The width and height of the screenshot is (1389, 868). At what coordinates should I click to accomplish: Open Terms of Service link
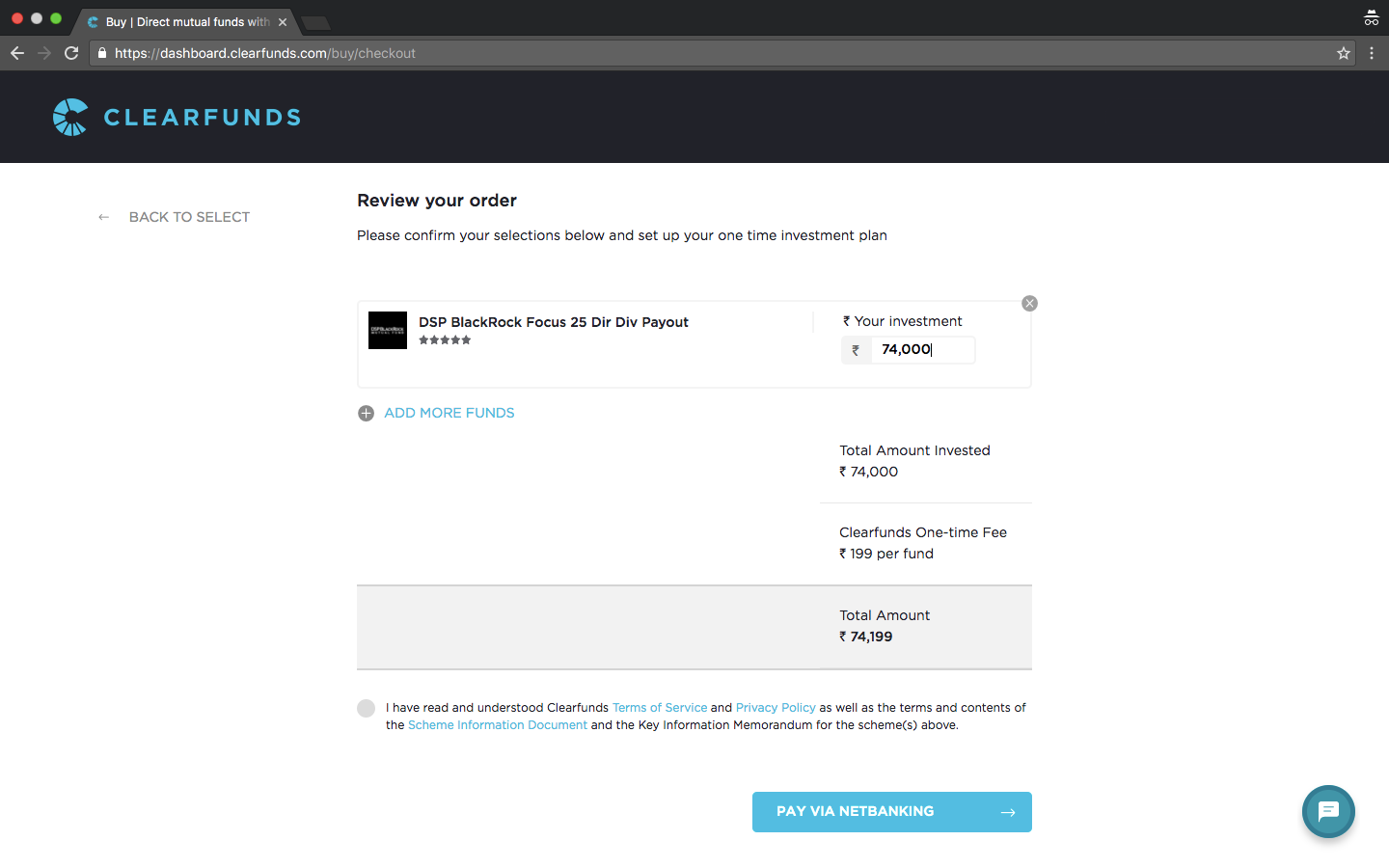pyautogui.click(x=660, y=708)
